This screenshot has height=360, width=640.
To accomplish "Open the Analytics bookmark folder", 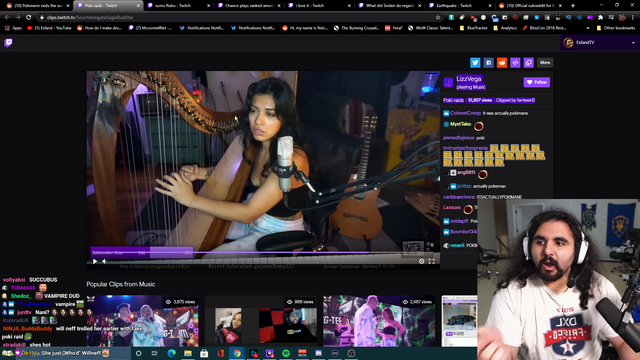I will pyautogui.click(x=505, y=28).
